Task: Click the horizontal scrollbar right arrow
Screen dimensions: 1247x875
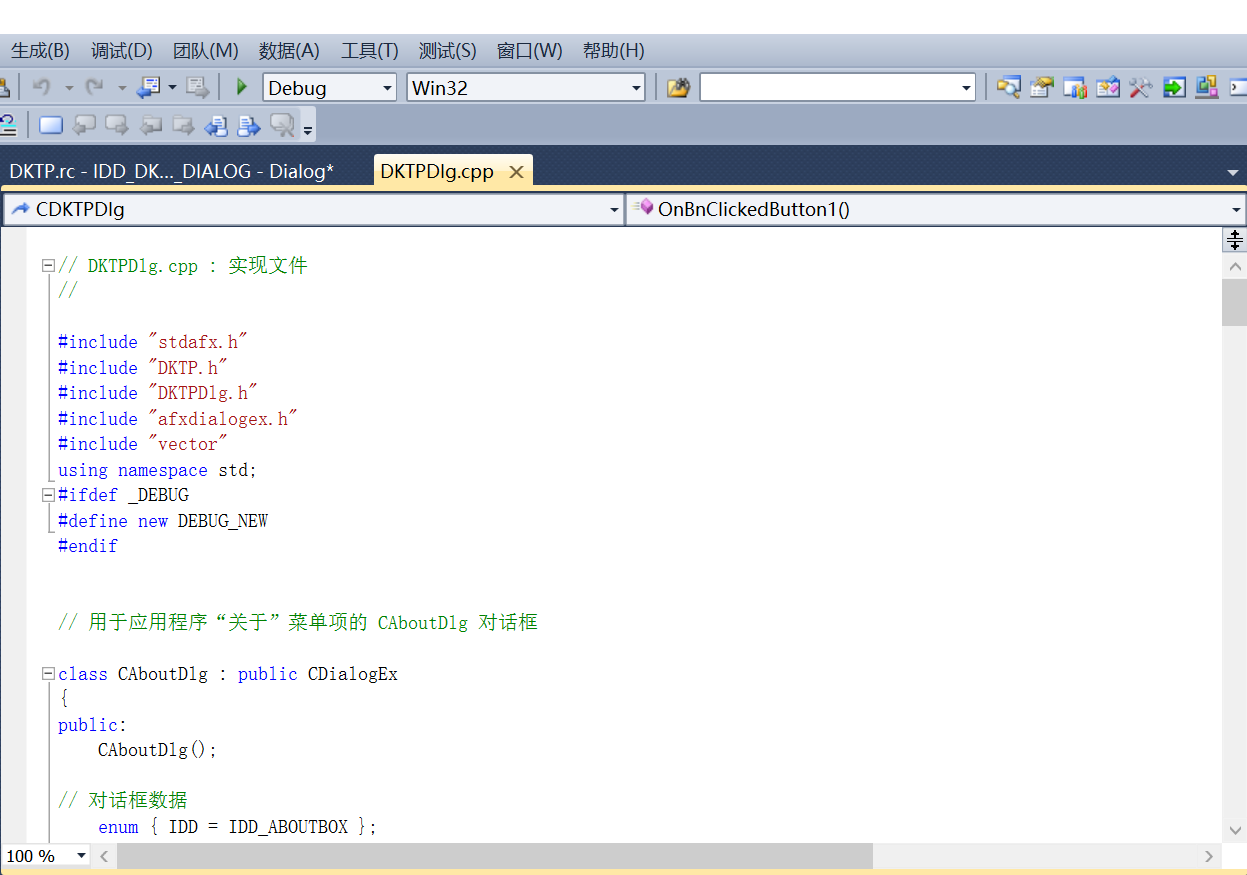Action: tap(1208, 856)
